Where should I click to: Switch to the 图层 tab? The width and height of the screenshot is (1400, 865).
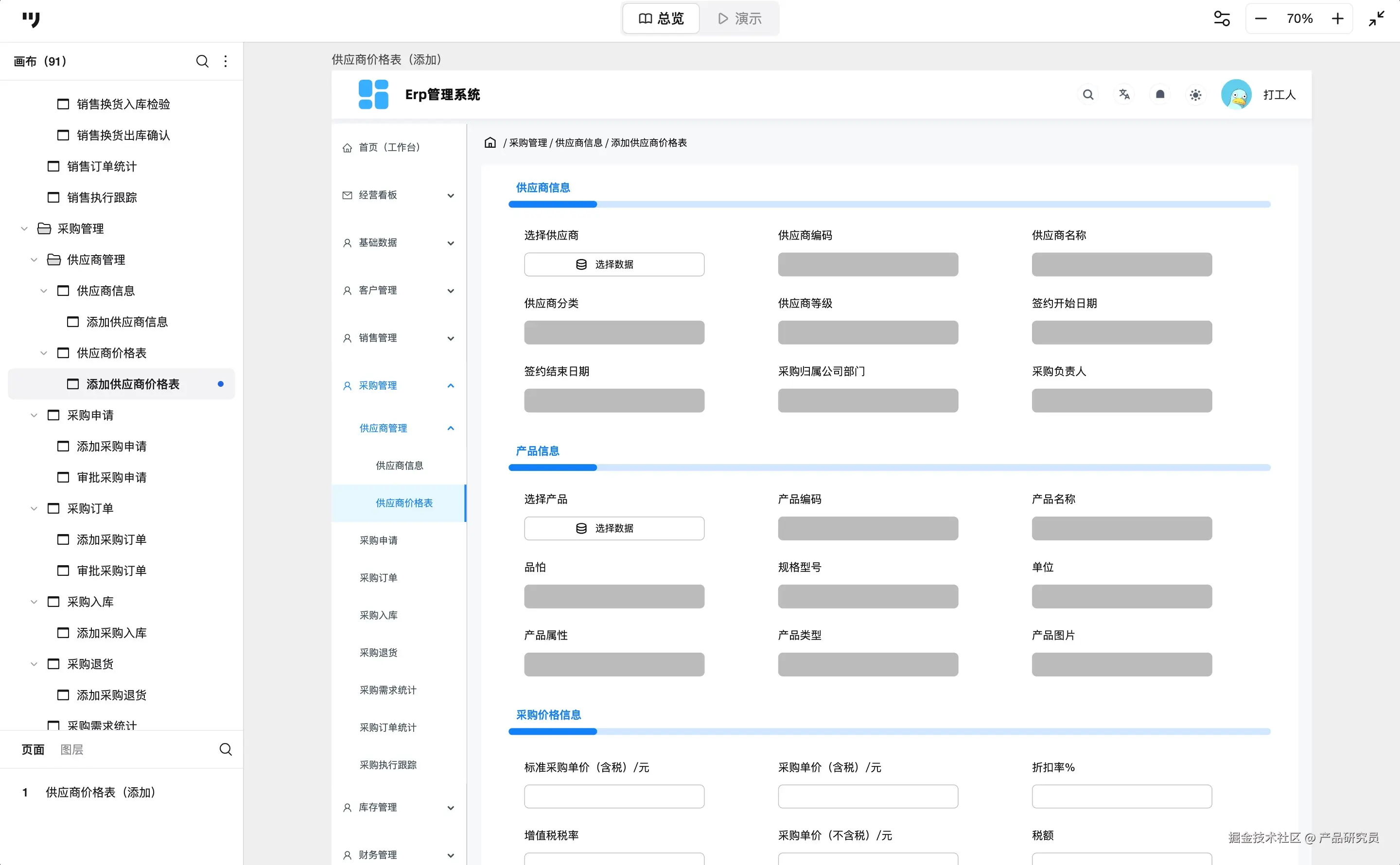(71, 749)
